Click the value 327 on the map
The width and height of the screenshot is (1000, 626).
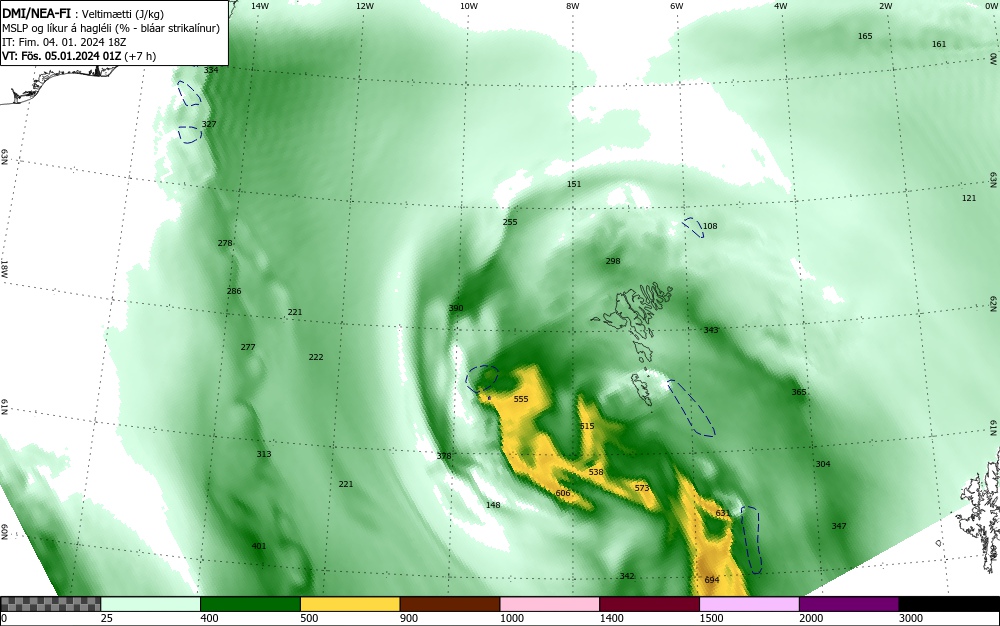pos(209,124)
